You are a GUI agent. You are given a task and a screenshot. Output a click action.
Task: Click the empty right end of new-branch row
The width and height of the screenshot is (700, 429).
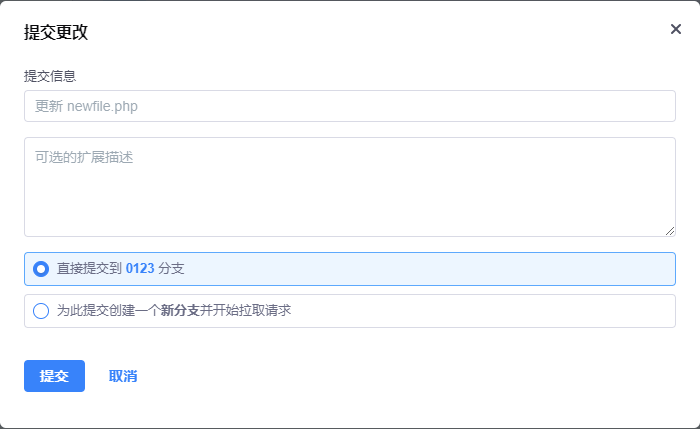click(x=600, y=311)
